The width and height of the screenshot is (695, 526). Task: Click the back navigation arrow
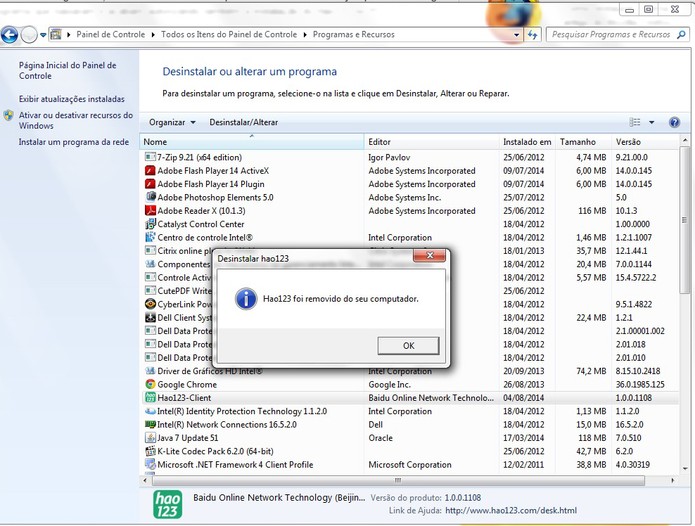click(x=9, y=35)
